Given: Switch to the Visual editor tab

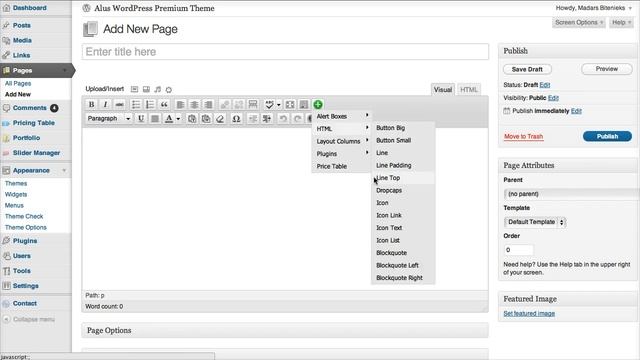Looking at the screenshot, I should [443, 89].
